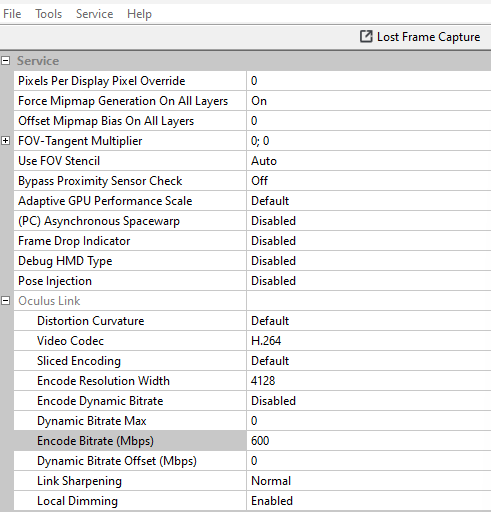Select Pose Injection label
This screenshot has width=491, height=512.
[x=55, y=281]
